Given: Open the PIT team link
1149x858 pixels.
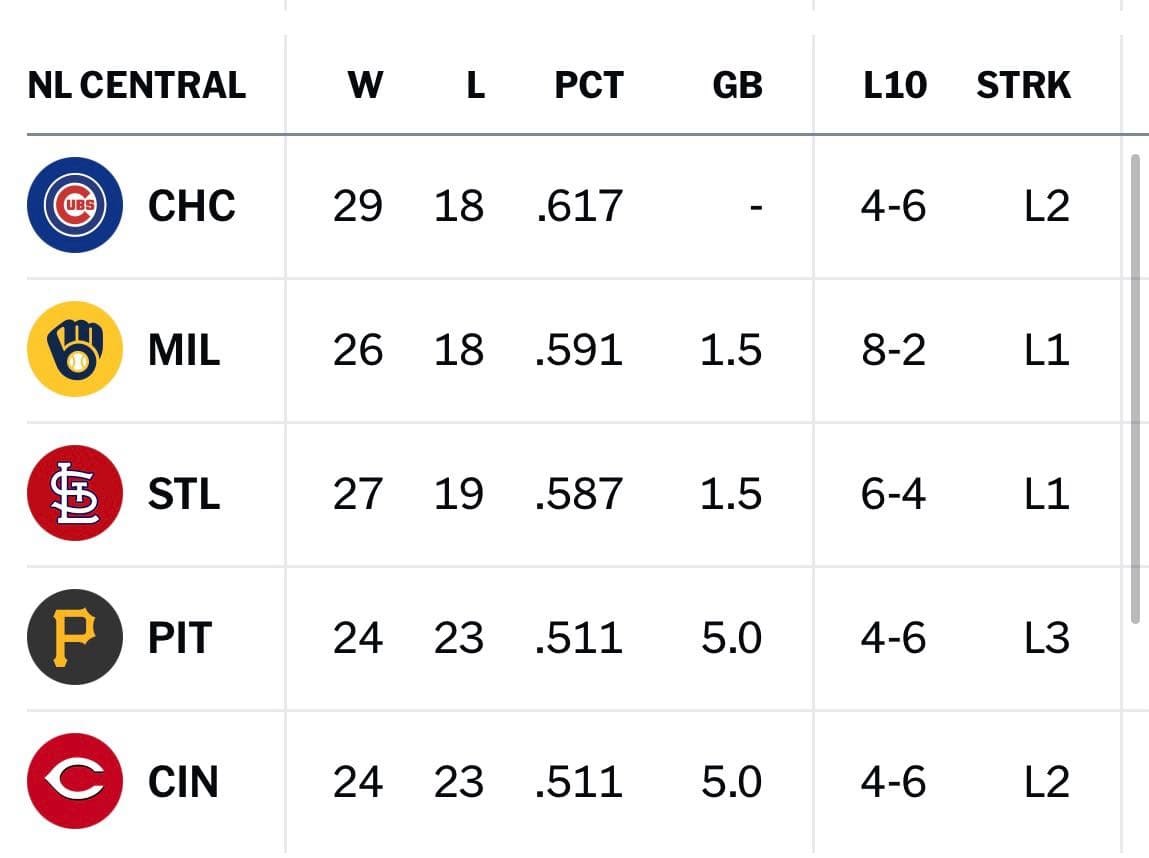Looking at the screenshot, I should tap(180, 637).
